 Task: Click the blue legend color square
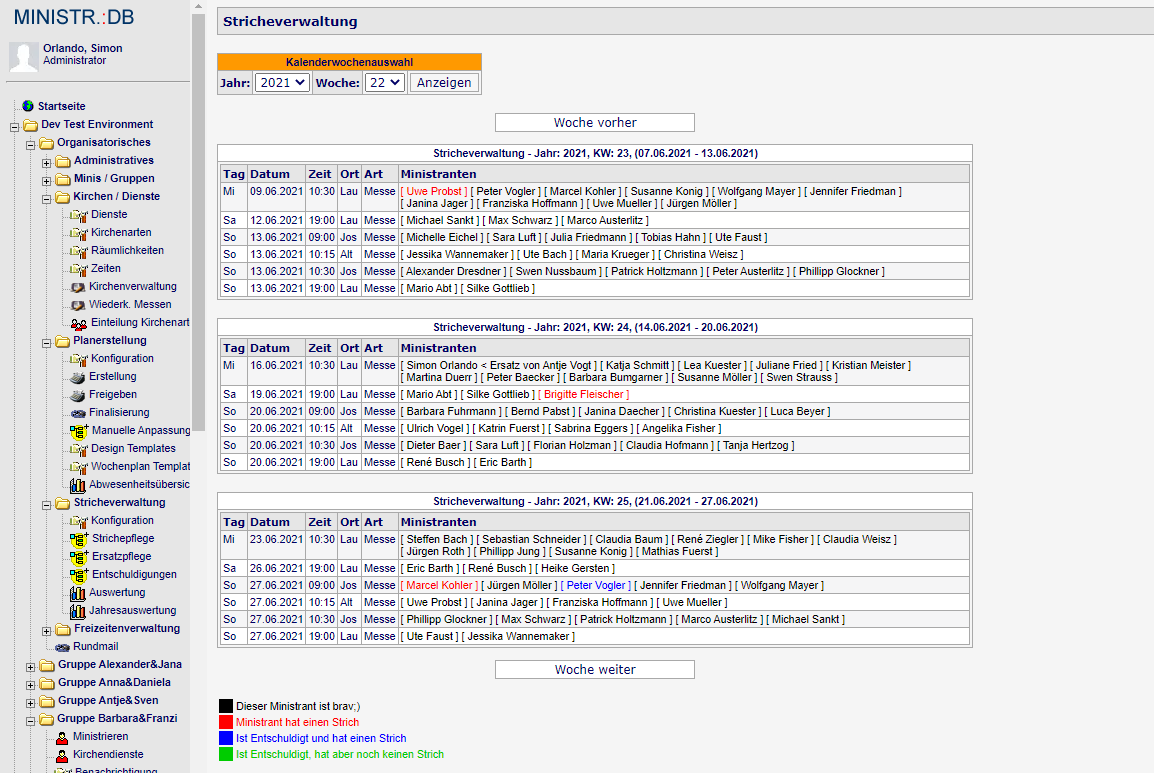[226, 738]
